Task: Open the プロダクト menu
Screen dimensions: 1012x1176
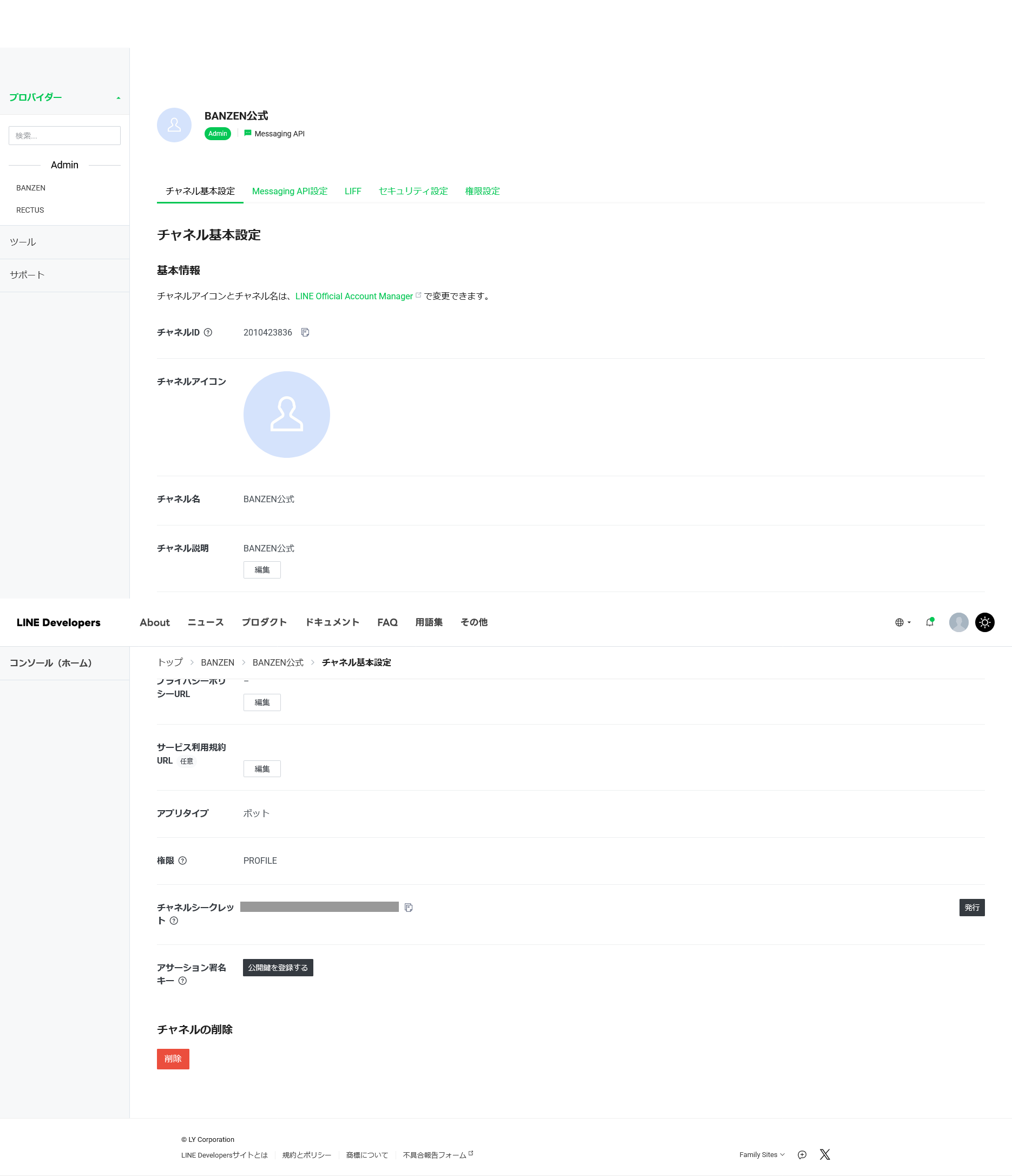Action: (x=265, y=622)
